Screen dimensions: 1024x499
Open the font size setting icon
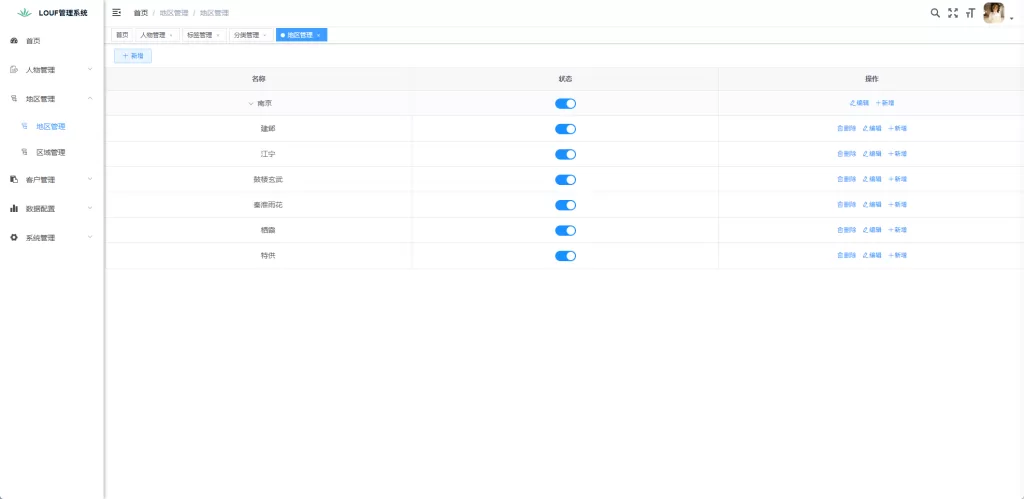click(x=970, y=13)
